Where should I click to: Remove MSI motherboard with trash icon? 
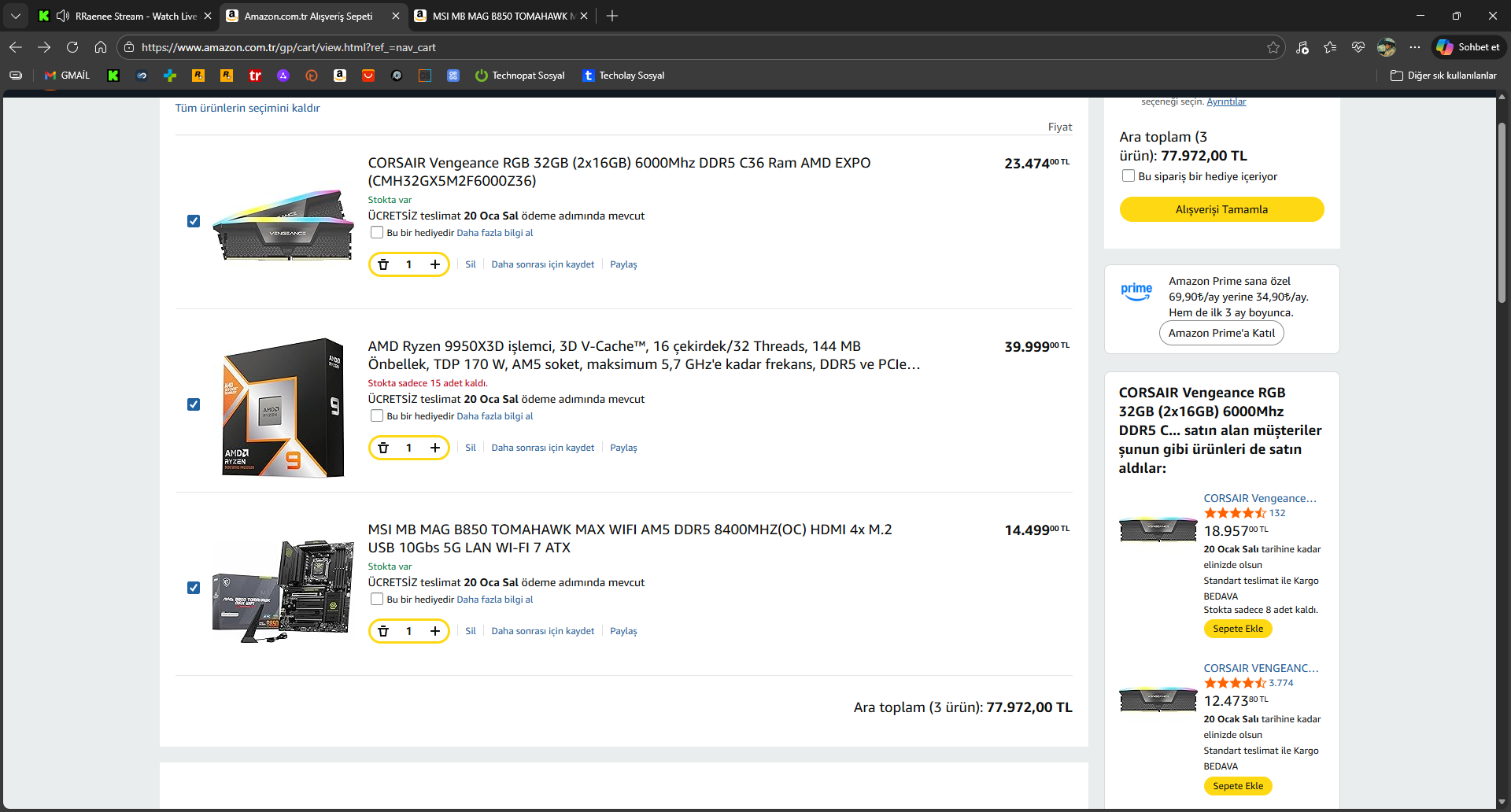pyautogui.click(x=383, y=631)
